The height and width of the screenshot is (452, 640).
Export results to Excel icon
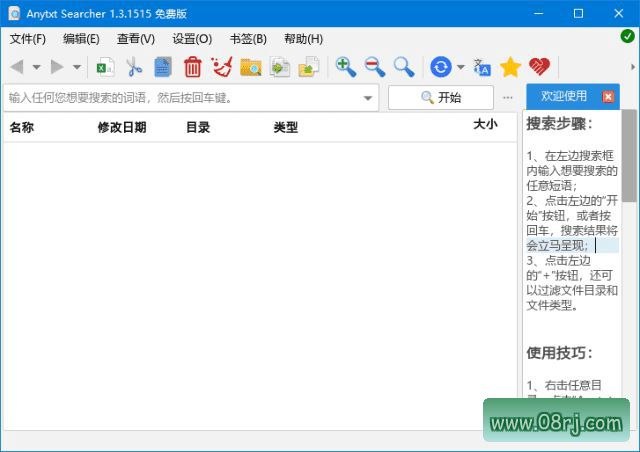105,67
